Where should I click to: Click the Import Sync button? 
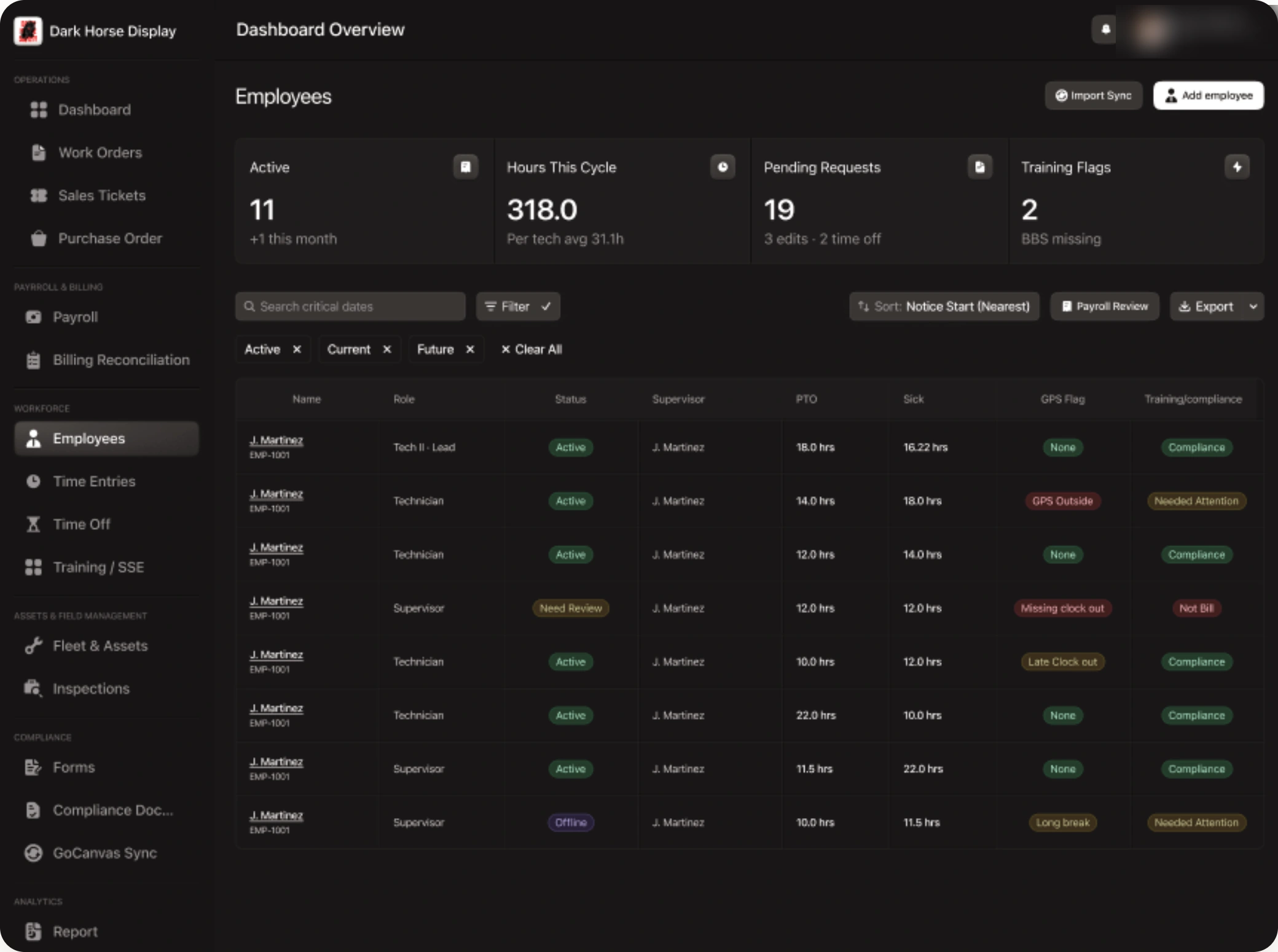coord(1094,96)
